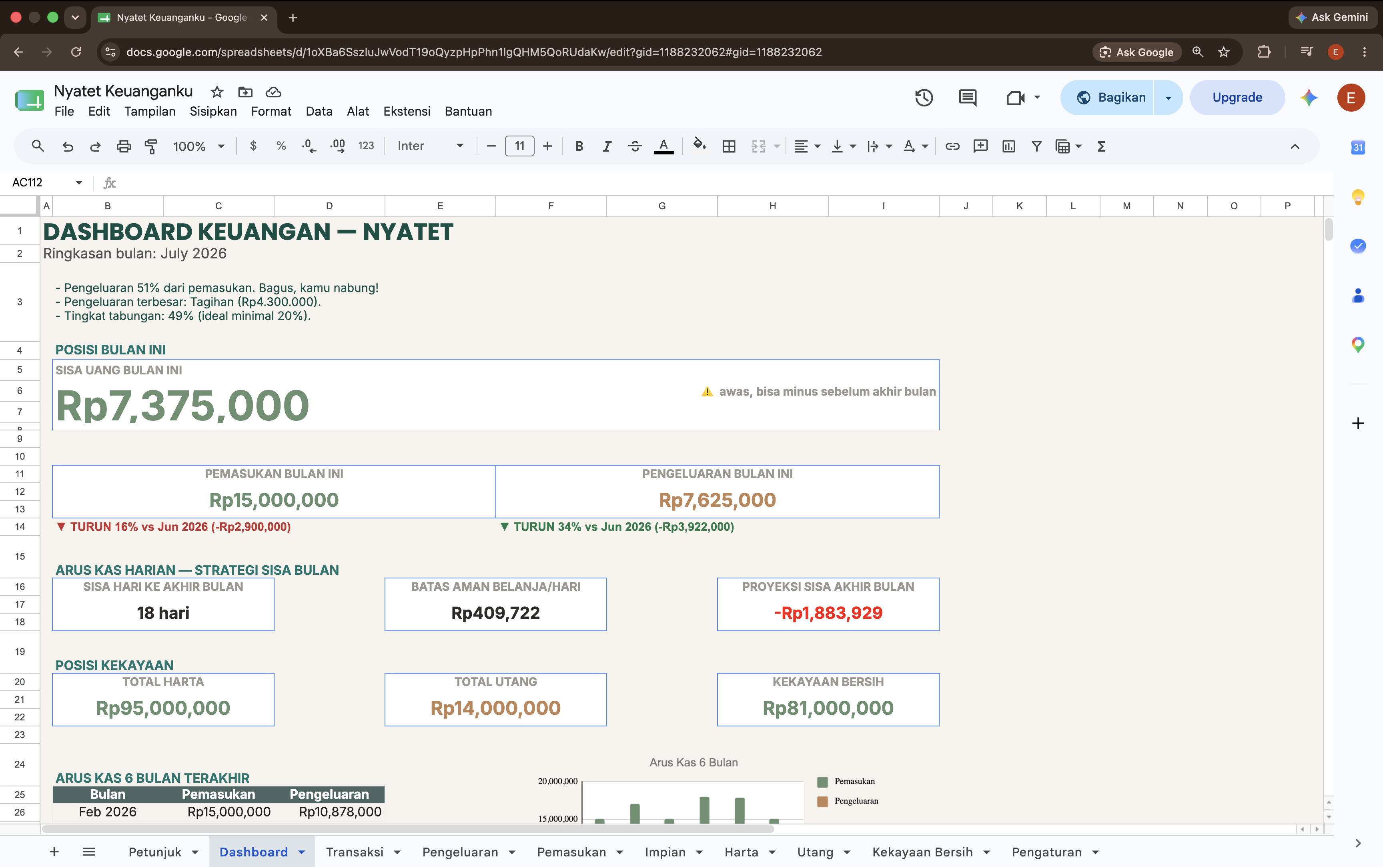Image resolution: width=1383 pixels, height=868 pixels.
Task: Open the fill color bucket picker
Action: (700, 145)
